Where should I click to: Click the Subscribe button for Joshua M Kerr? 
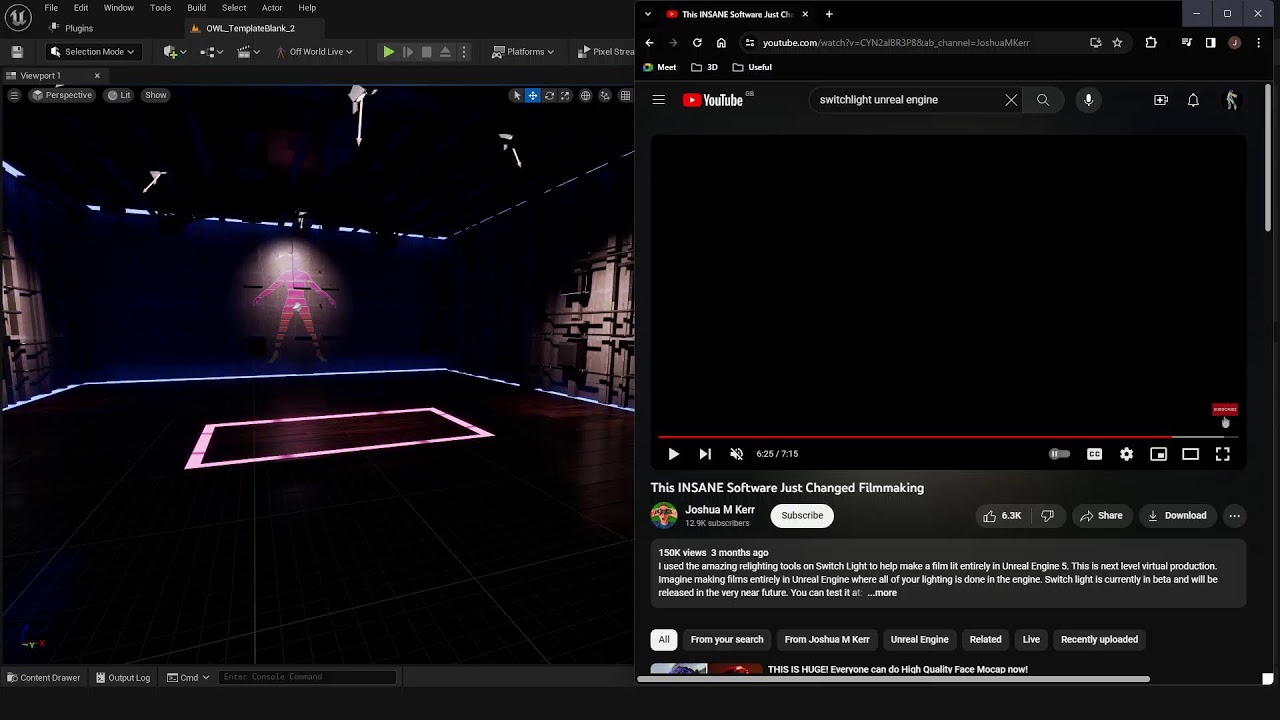tap(802, 515)
